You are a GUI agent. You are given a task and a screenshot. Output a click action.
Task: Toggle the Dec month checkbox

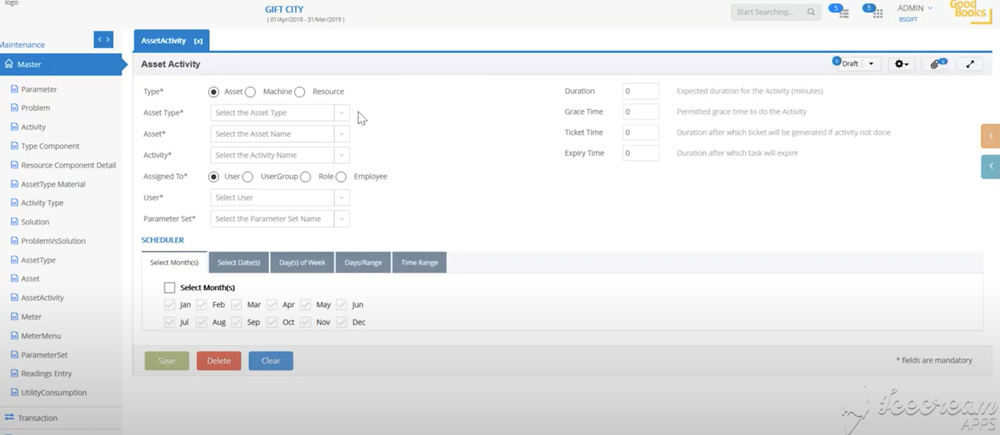[341, 322]
